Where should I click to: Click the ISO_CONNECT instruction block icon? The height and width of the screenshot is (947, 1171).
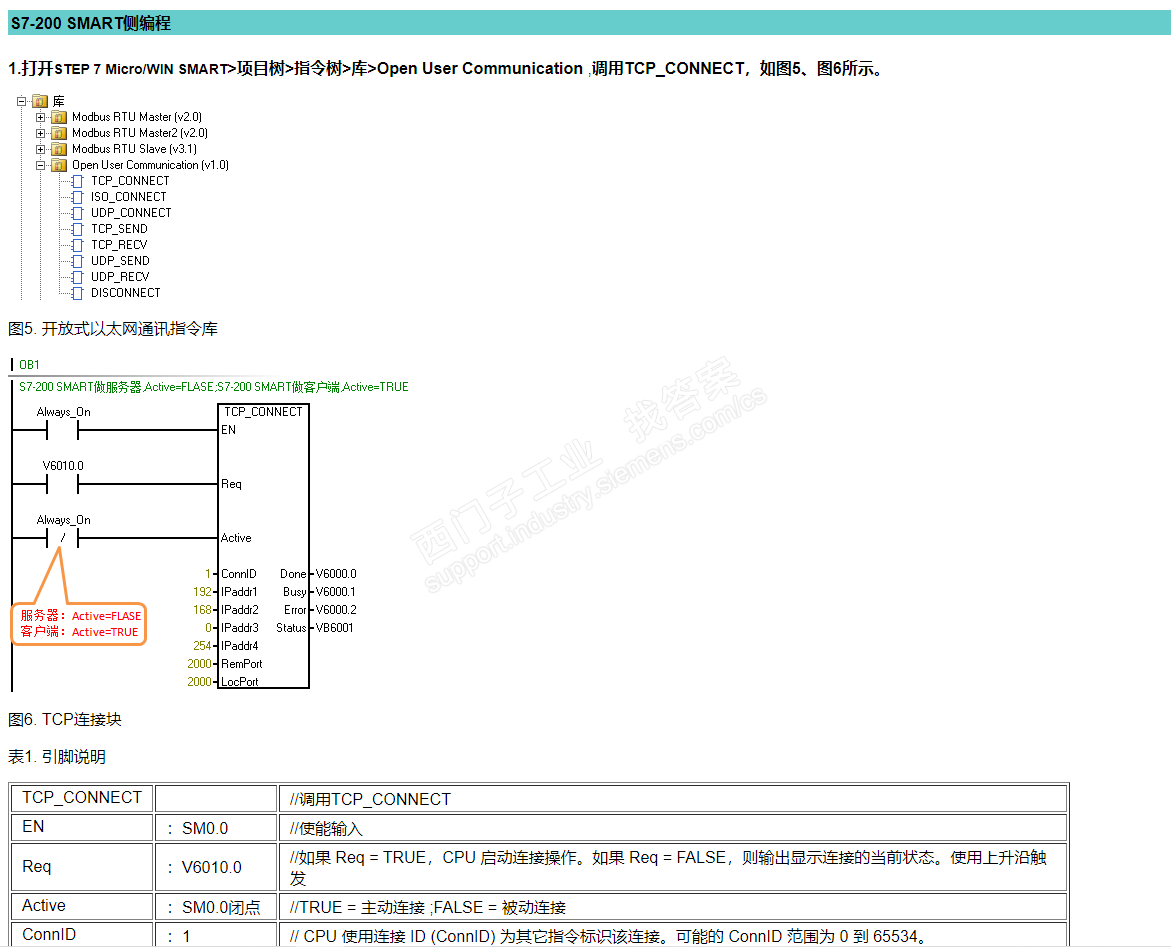[x=77, y=197]
